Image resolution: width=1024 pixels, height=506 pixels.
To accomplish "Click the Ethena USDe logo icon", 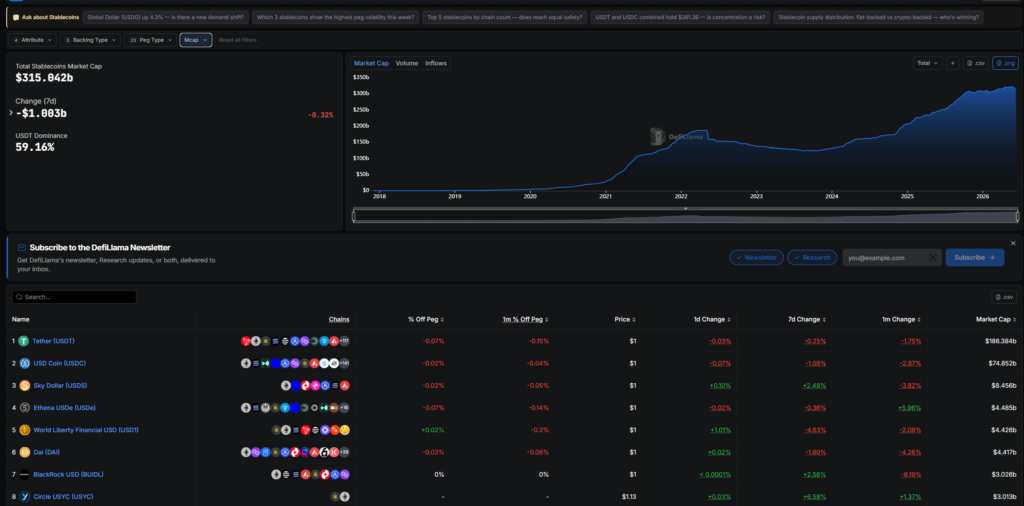I will [x=25, y=407].
